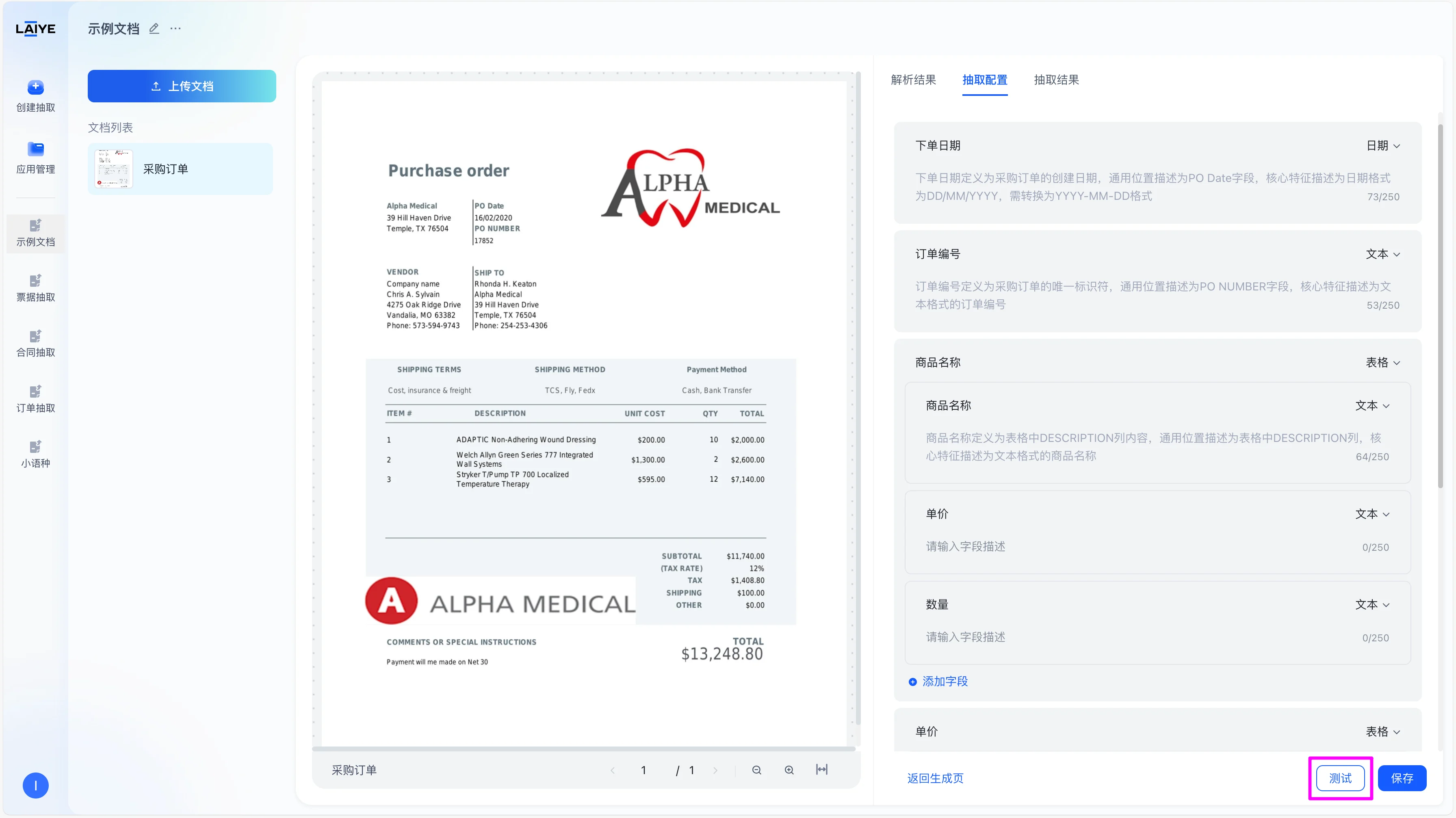
Task: Open 文本 dropdown for 商品名称 sub-field
Action: (1372, 406)
